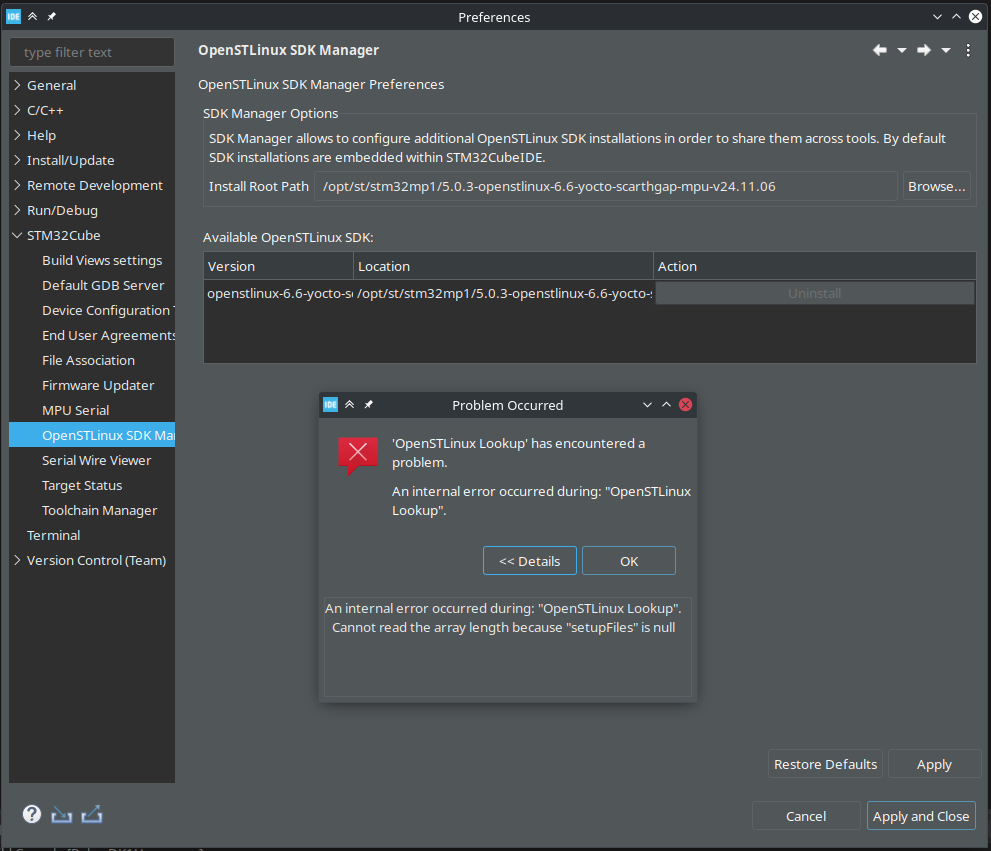Open the view menu (three dots) in Preferences
This screenshot has width=991, height=851.
click(x=967, y=50)
